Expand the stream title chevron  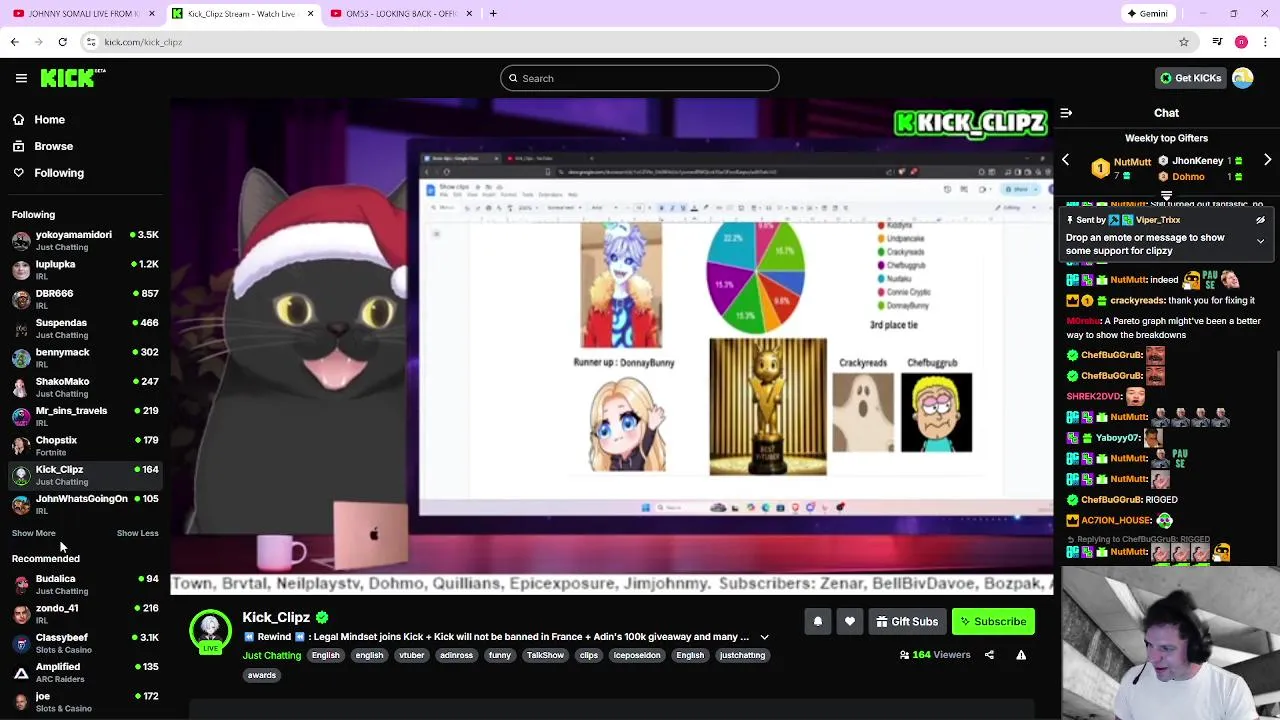tap(764, 637)
